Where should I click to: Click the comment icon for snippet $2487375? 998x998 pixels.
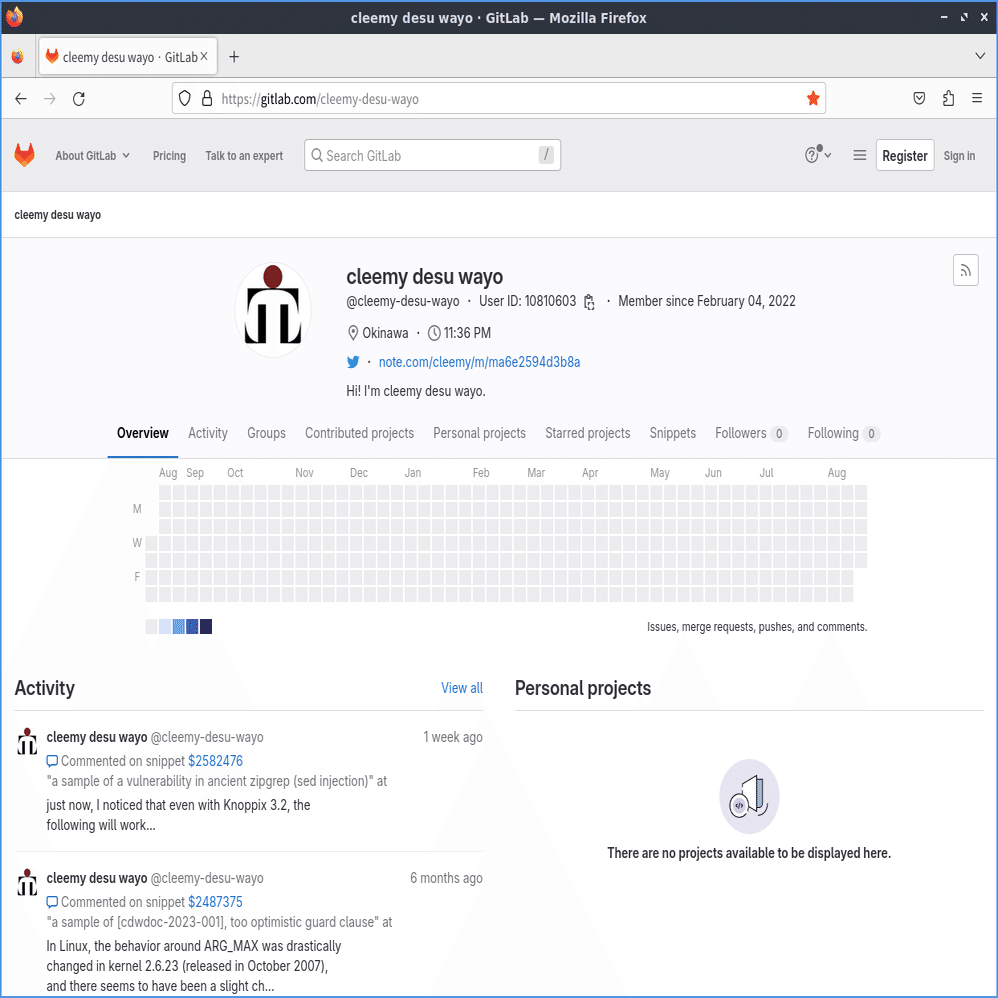click(x=52, y=902)
